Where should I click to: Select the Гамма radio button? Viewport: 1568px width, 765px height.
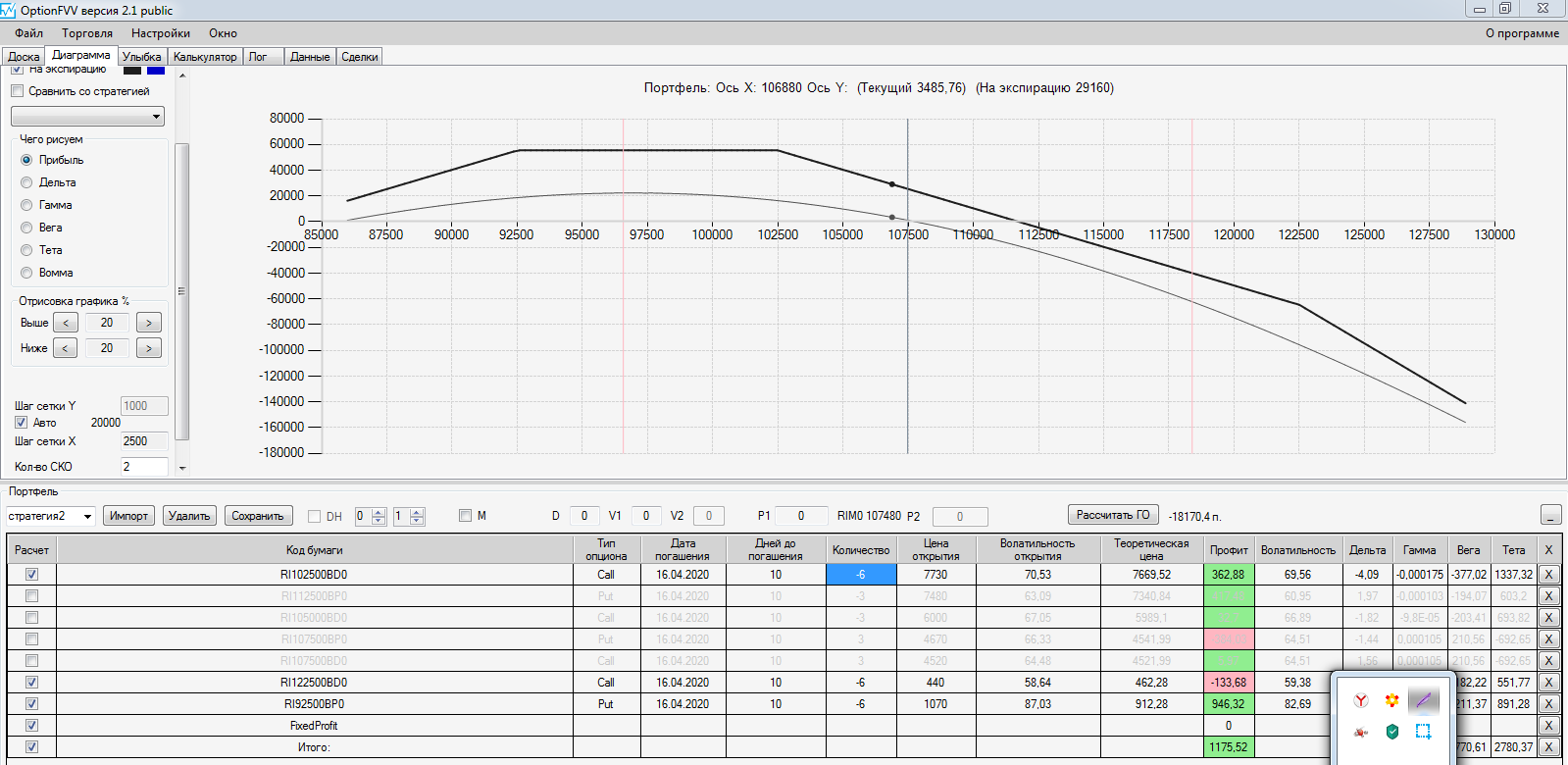coord(26,205)
